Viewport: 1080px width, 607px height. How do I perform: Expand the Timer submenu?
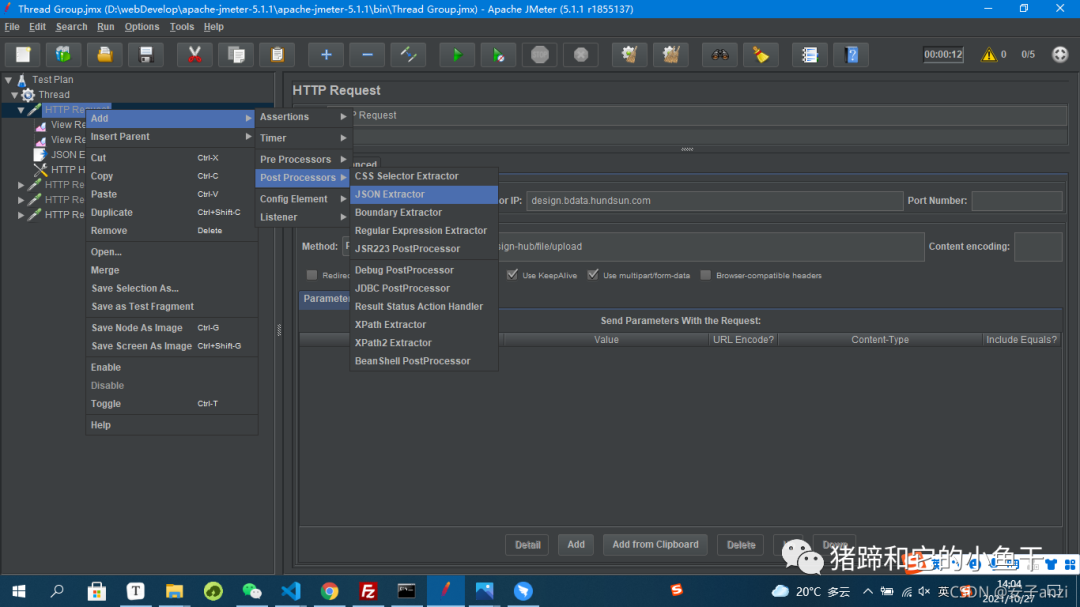[x=303, y=138]
